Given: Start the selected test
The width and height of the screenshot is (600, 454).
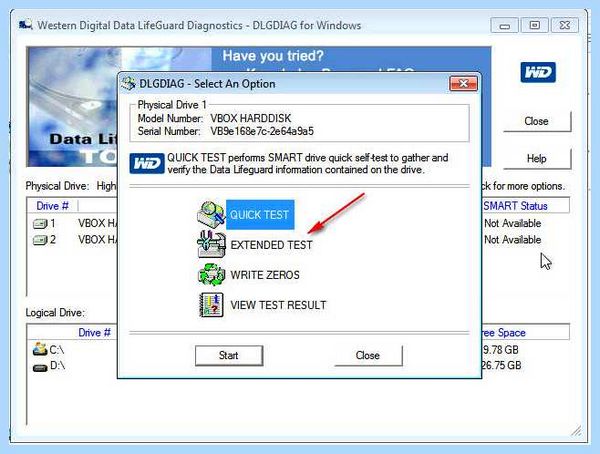Looking at the screenshot, I should coord(229,356).
